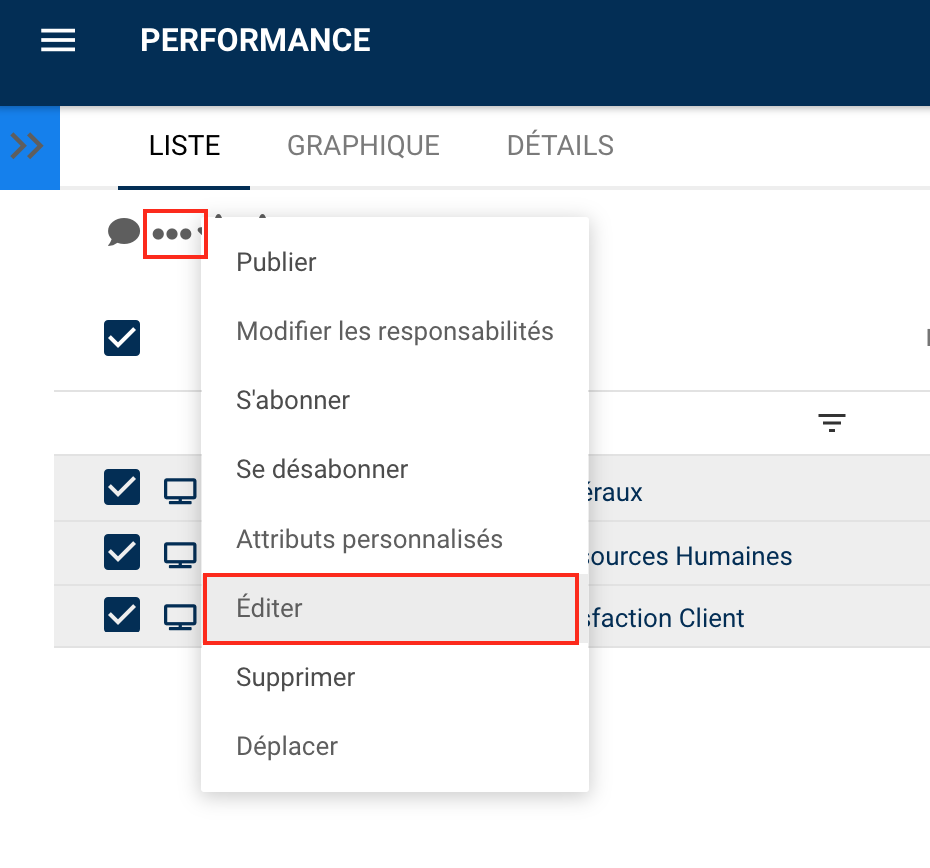Open the hamburger navigation menu
The height and width of the screenshot is (868, 930).
[x=58, y=40]
